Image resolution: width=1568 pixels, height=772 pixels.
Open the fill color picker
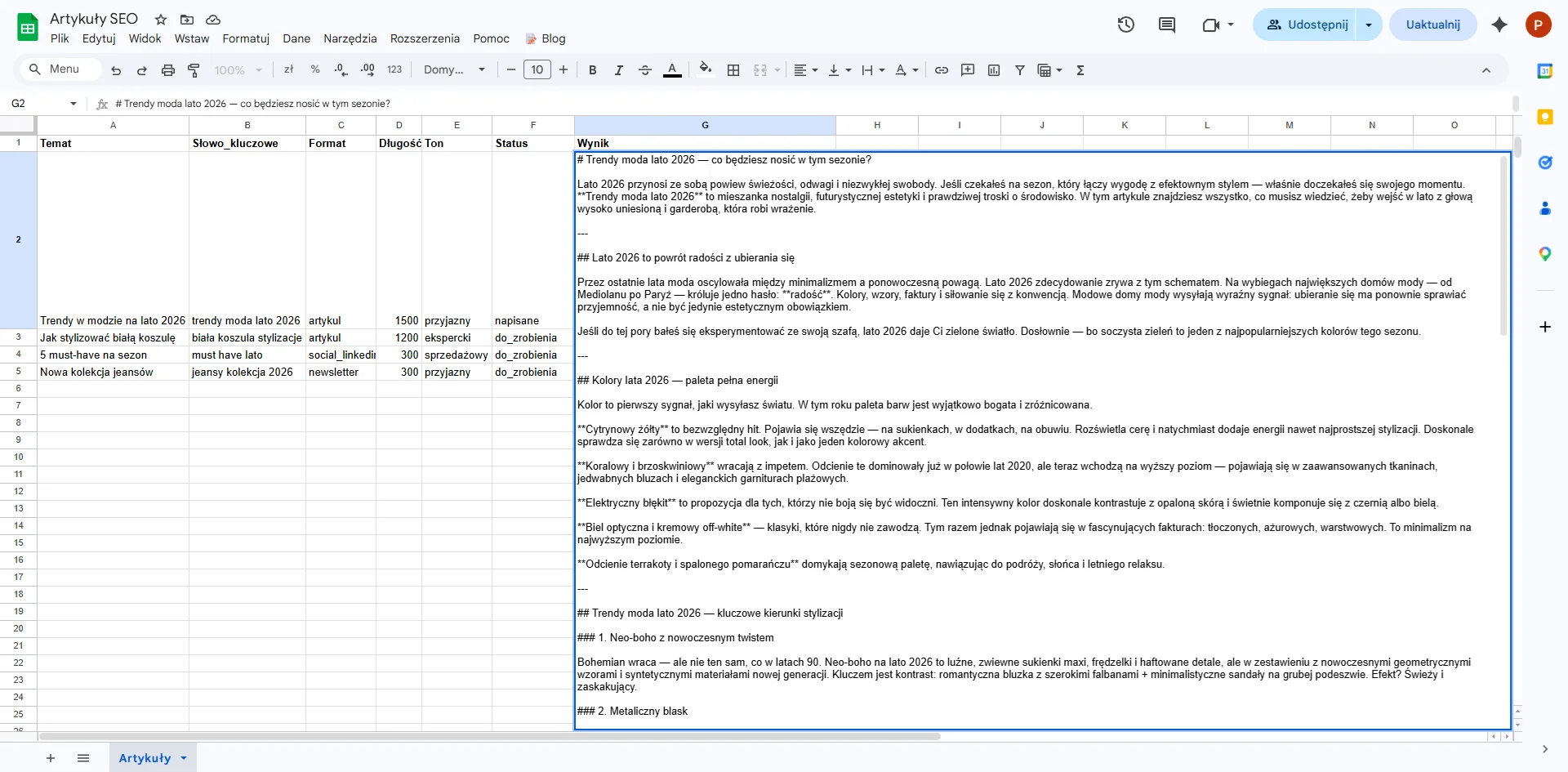pyautogui.click(x=706, y=70)
